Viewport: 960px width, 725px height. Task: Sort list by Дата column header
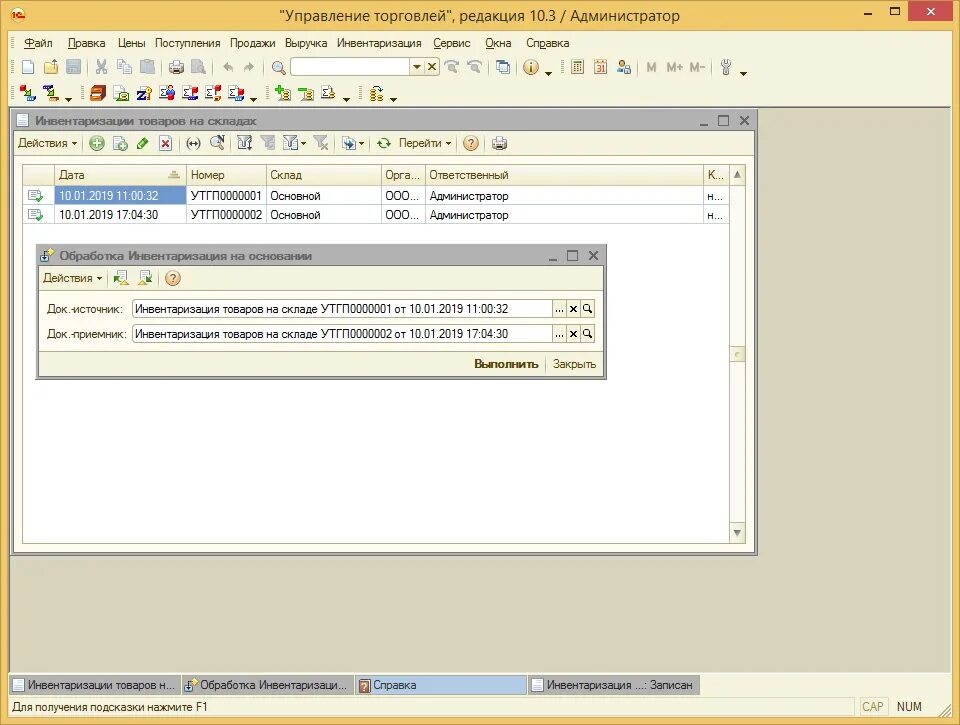pyautogui.click(x=120, y=175)
